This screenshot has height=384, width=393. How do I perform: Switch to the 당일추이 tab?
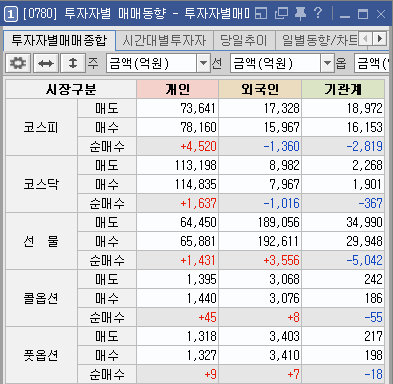coord(244,41)
